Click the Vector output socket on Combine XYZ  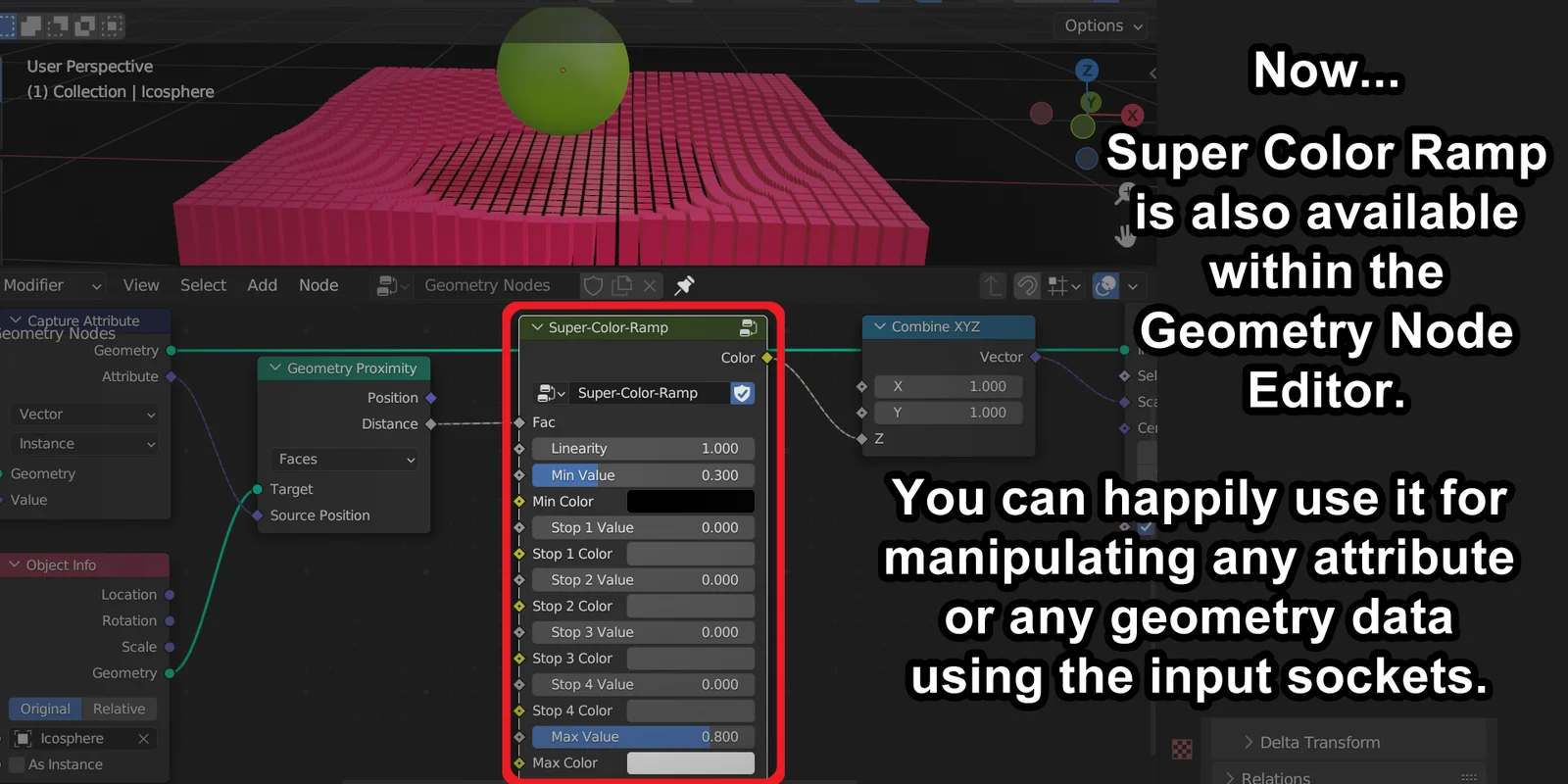click(x=1035, y=357)
